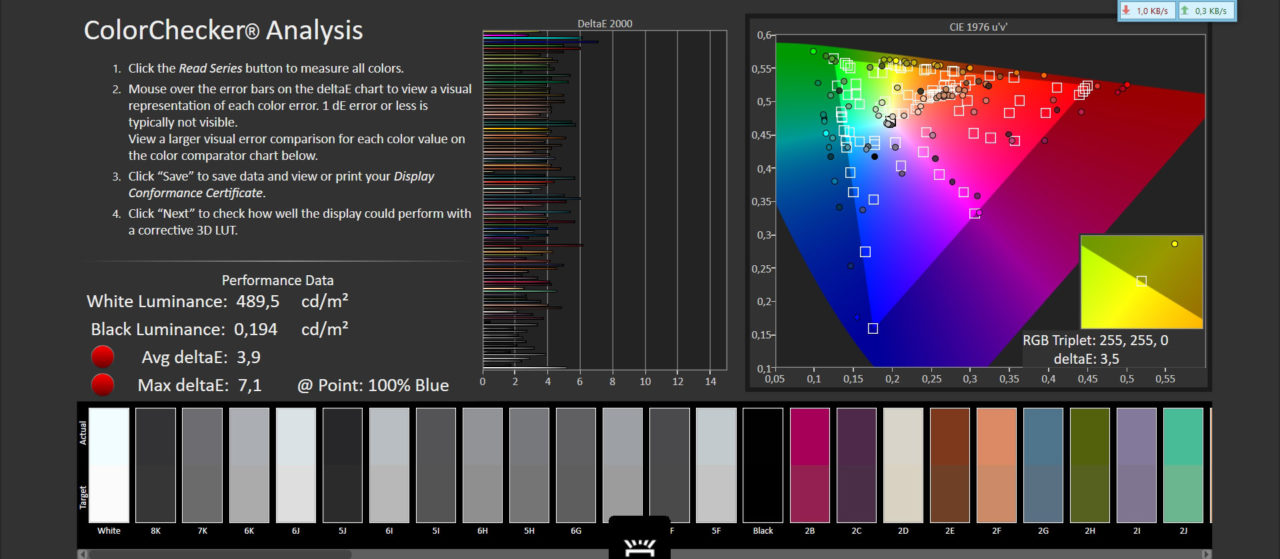Click the meter light icon at bottom center
The width and height of the screenshot is (1280, 559).
click(638, 544)
